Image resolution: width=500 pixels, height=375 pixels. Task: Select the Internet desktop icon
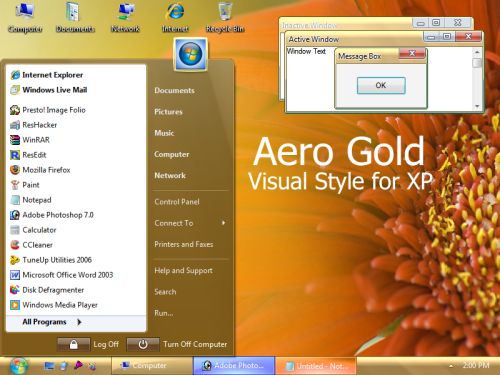click(x=175, y=17)
